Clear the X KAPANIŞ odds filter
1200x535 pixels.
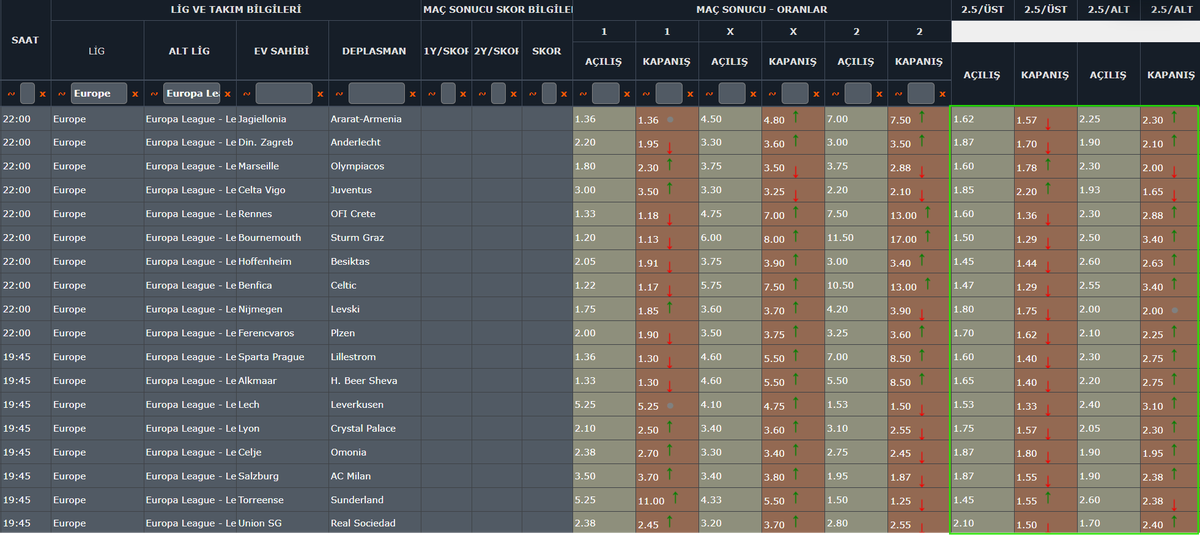(816, 94)
